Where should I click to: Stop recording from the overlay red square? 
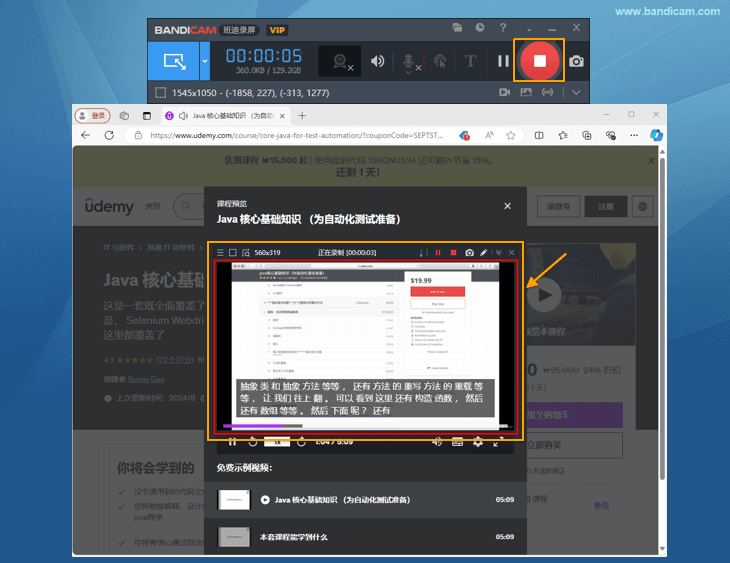(x=453, y=252)
